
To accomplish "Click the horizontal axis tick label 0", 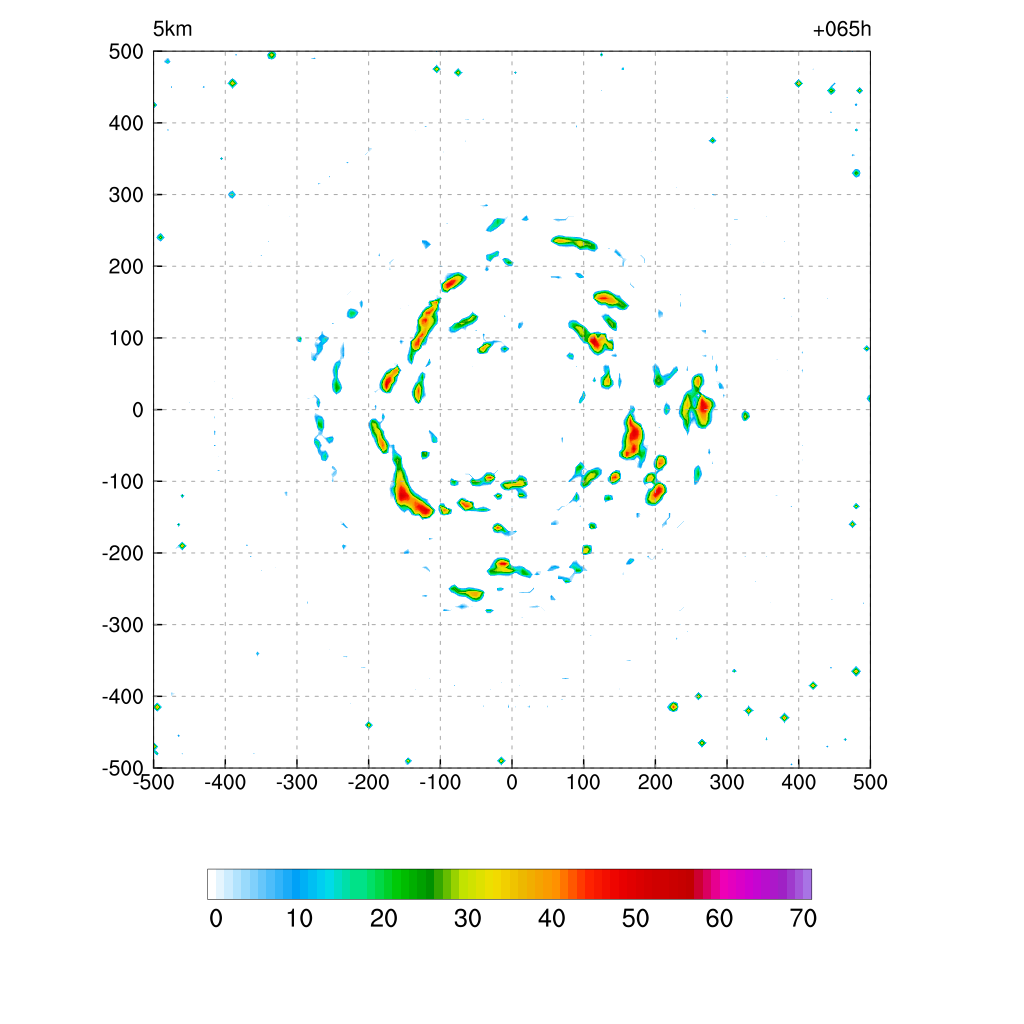I will click(x=512, y=782).
